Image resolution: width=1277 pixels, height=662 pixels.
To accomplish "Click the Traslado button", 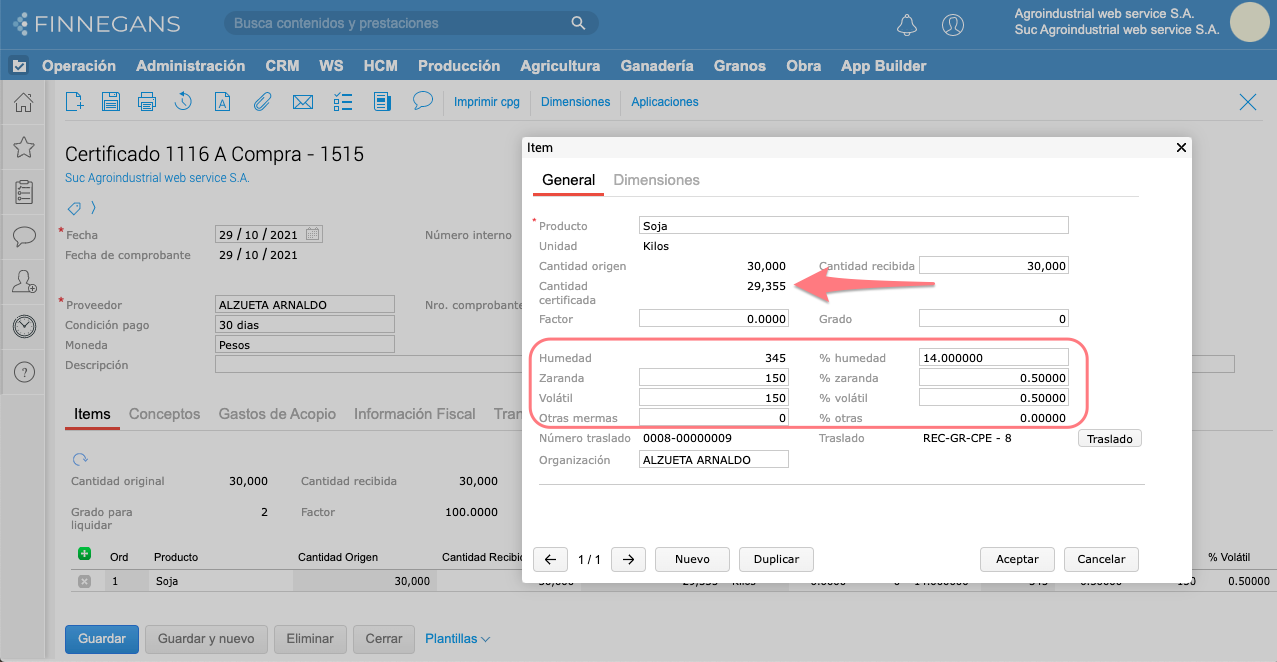I will pos(1109,438).
